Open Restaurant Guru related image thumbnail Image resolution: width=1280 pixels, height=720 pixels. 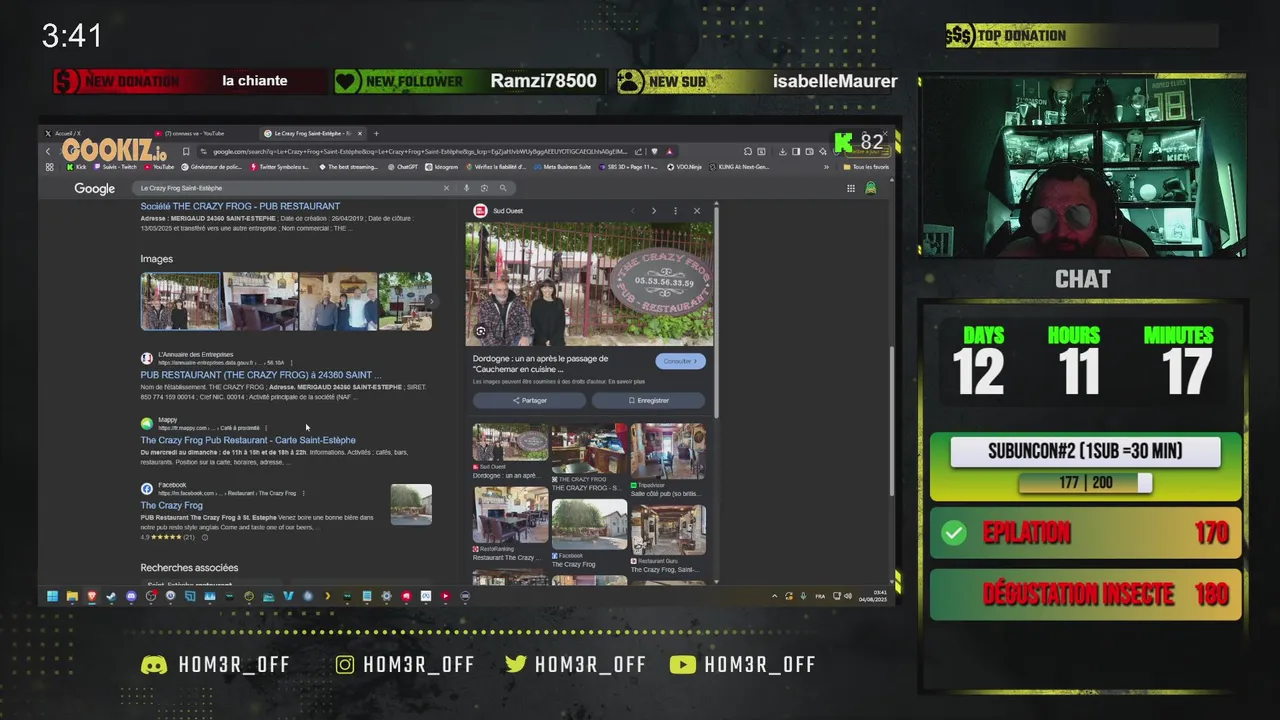668,530
